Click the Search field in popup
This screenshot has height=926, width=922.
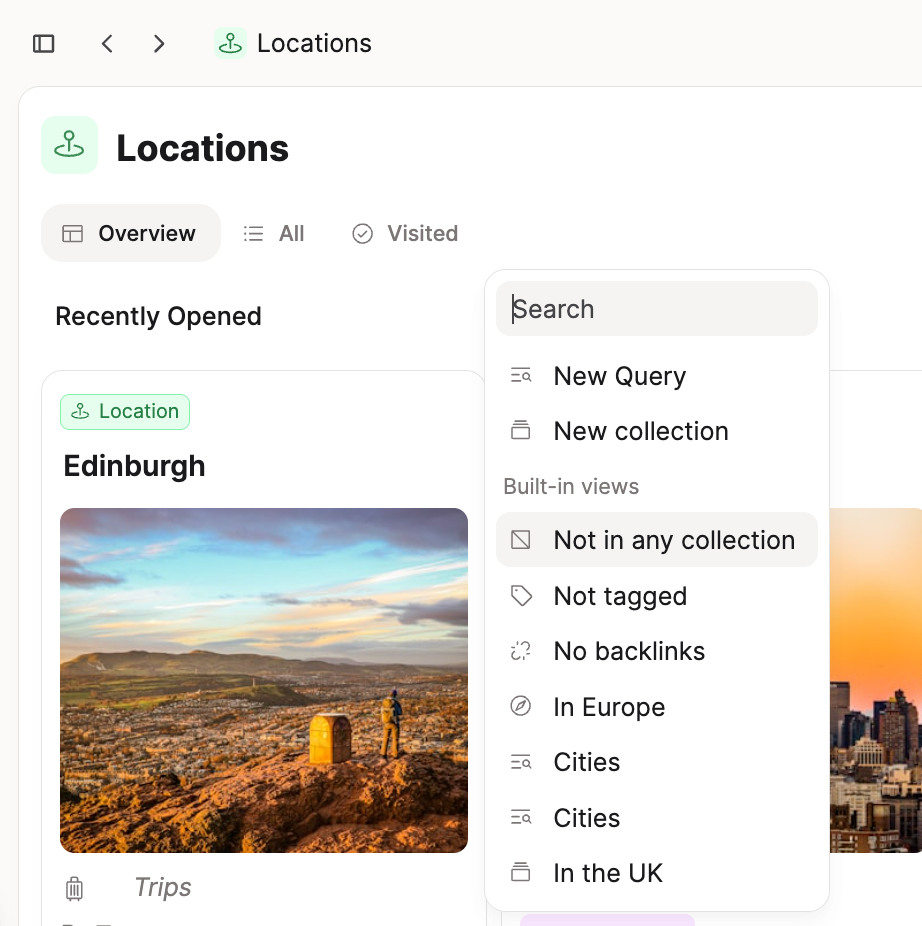pyautogui.click(x=657, y=309)
